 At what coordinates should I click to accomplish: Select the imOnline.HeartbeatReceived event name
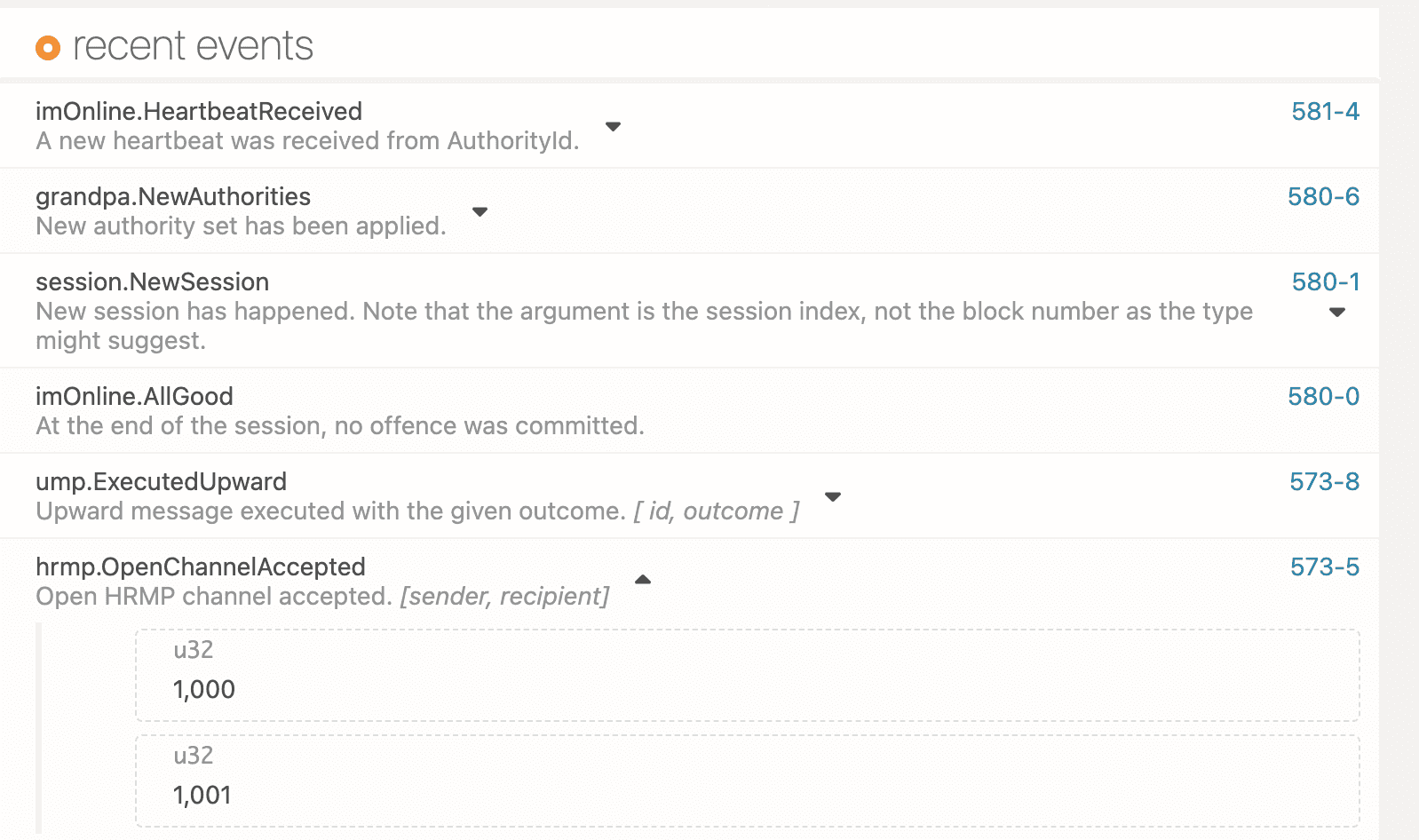pyautogui.click(x=198, y=111)
